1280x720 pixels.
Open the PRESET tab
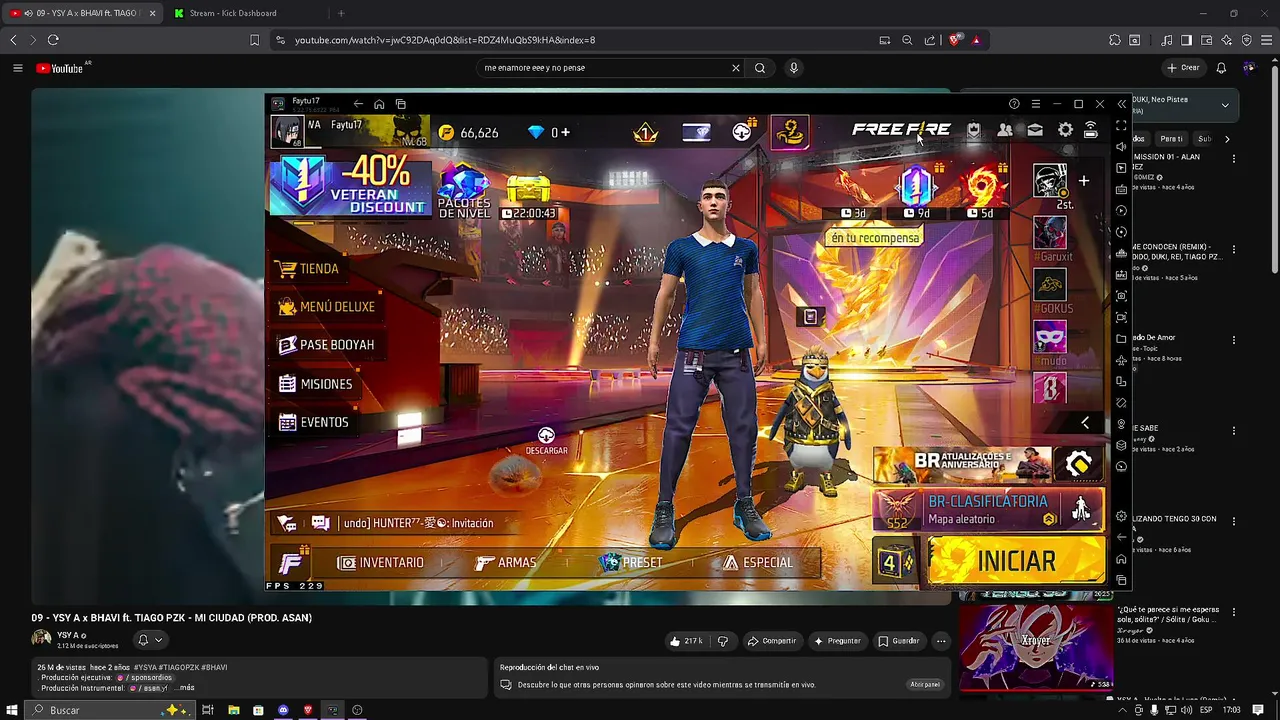pyautogui.click(x=630, y=563)
